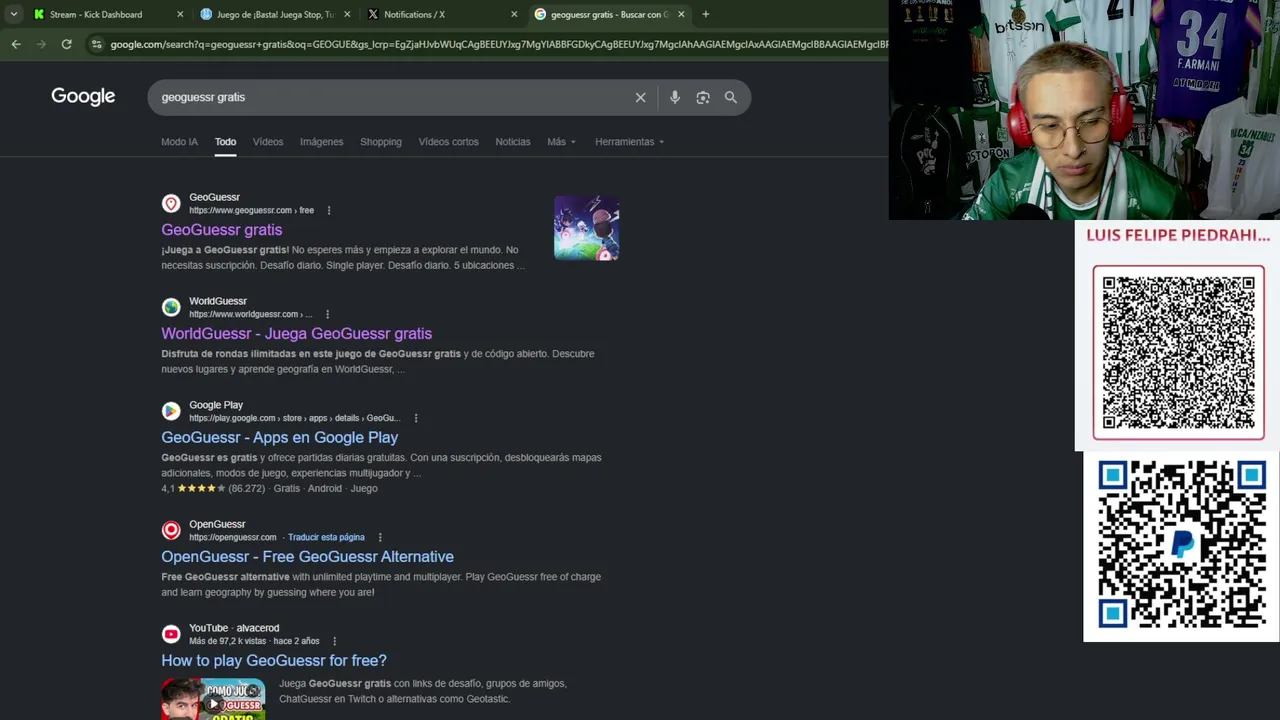1280x720 pixels.
Task: Go back to the previous page
Action: tap(16, 44)
